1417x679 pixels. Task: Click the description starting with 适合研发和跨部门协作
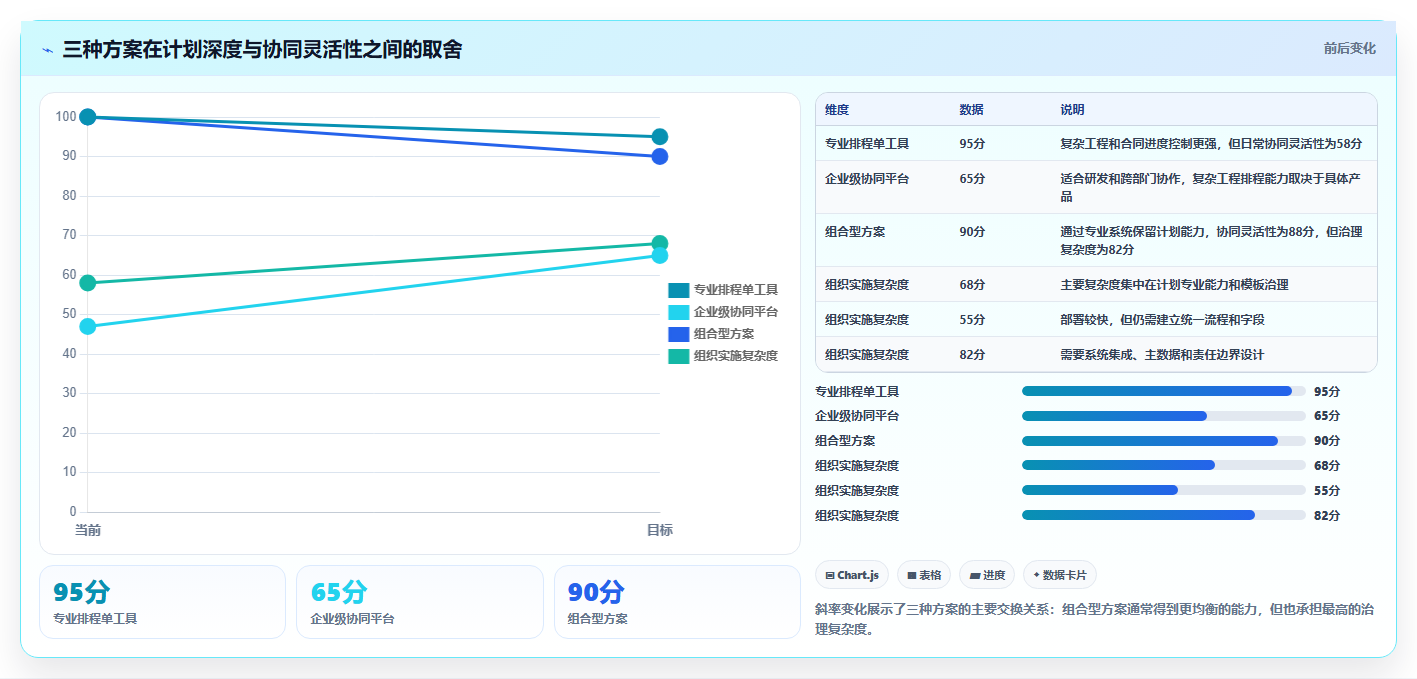pos(1211,188)
